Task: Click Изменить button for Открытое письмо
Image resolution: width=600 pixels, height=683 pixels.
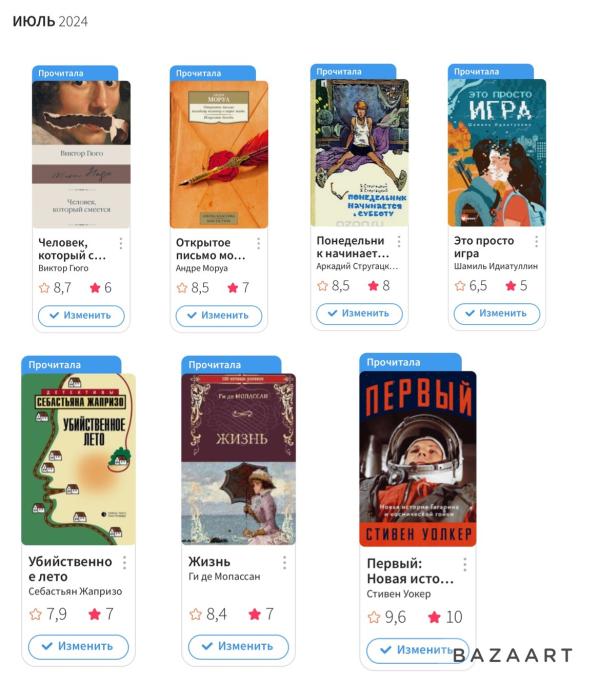Action: coord(219,315)
